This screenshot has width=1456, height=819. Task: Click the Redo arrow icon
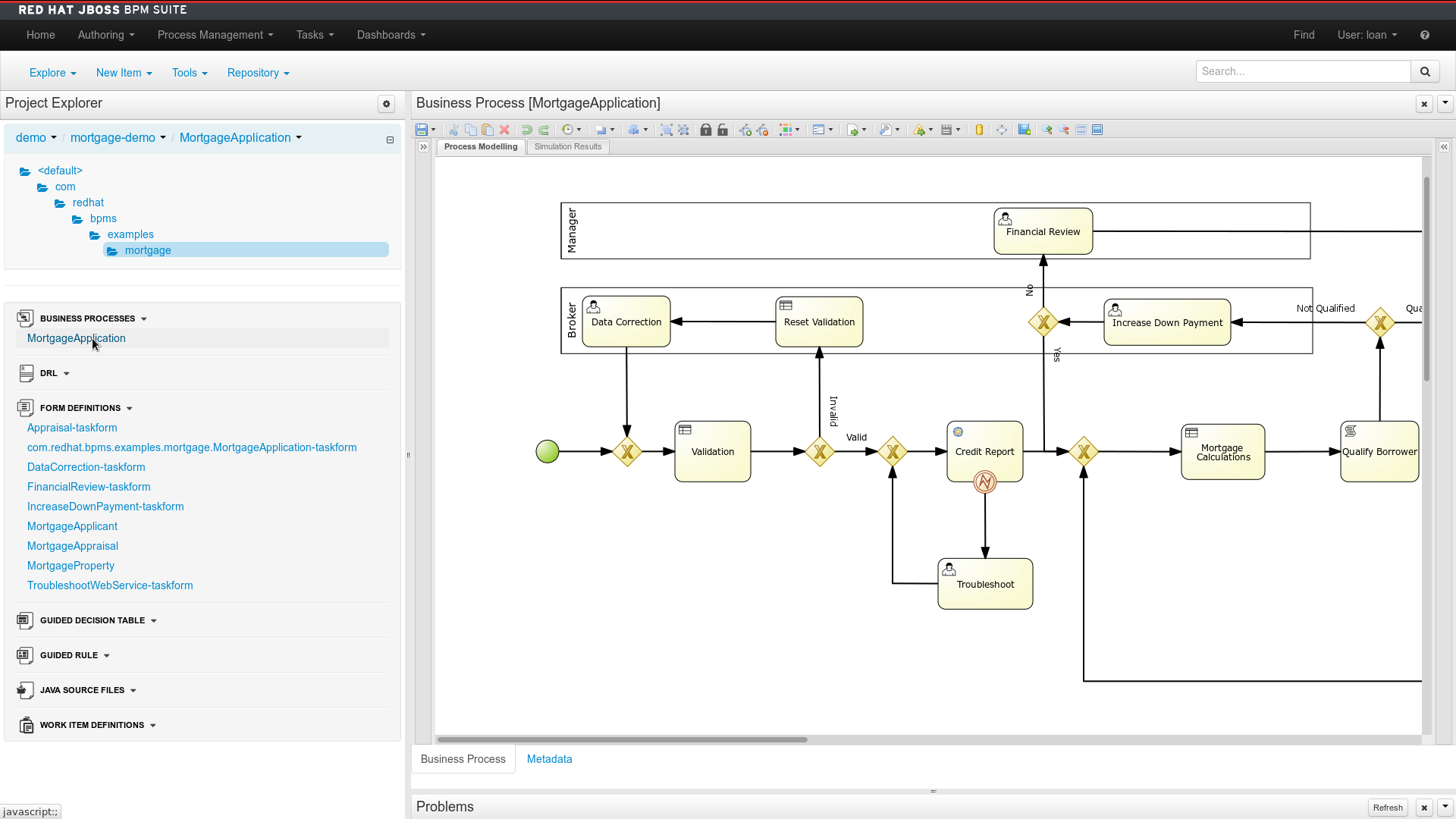point(544,130)
